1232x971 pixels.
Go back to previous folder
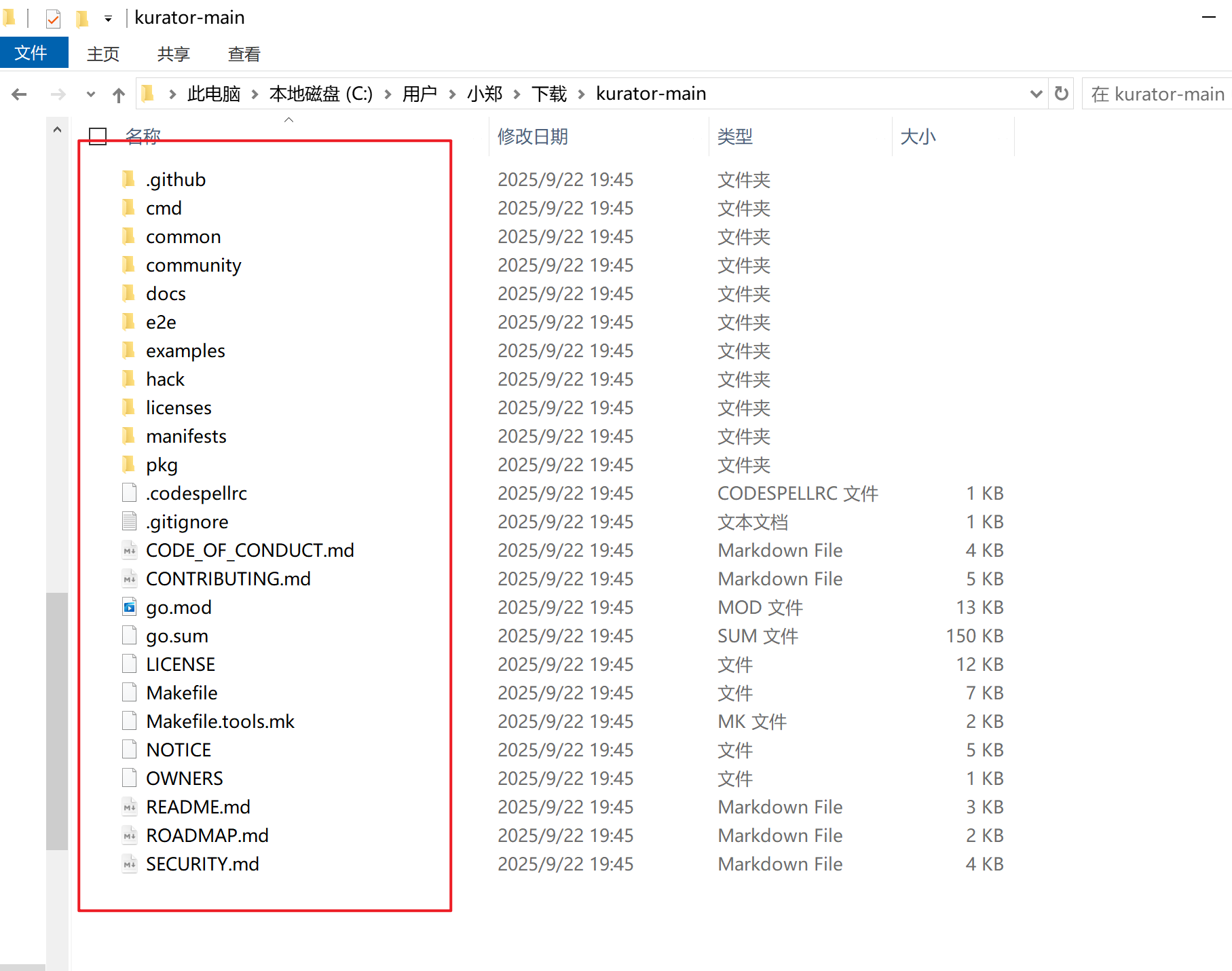19,94
